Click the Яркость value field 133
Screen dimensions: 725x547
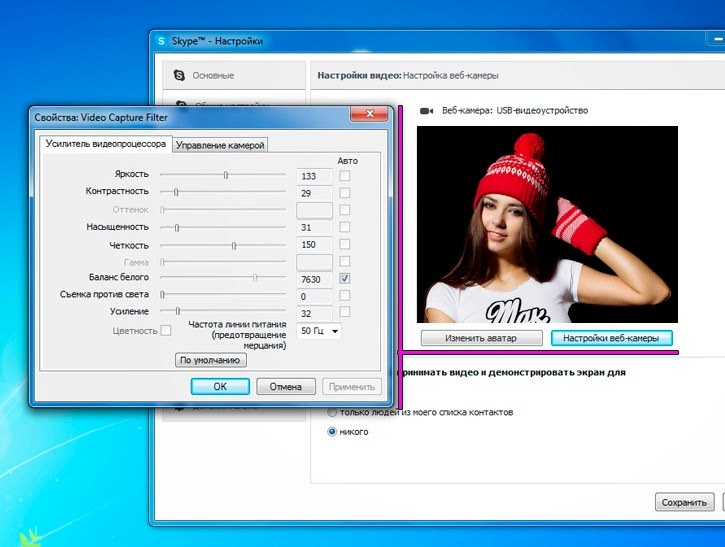click(314, 176)
